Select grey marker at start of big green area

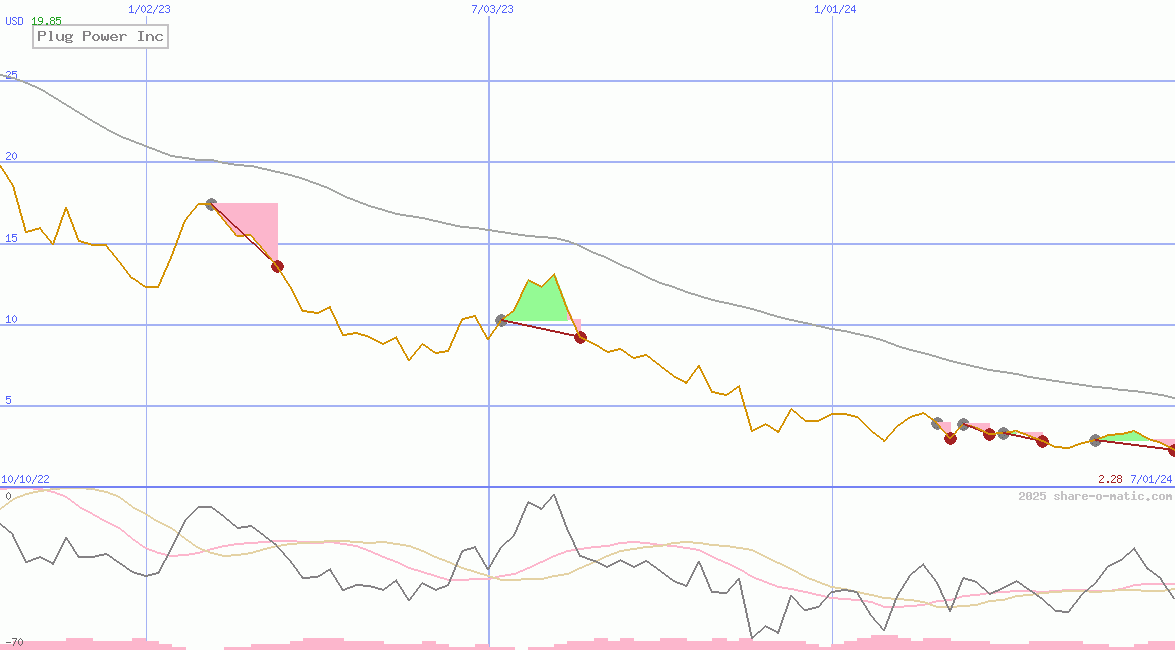coord(502,320)
